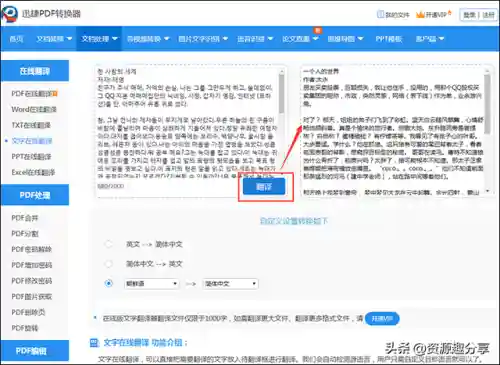Click the PDF处理 sidebar header
500x365 pixels.
point(35,195)
